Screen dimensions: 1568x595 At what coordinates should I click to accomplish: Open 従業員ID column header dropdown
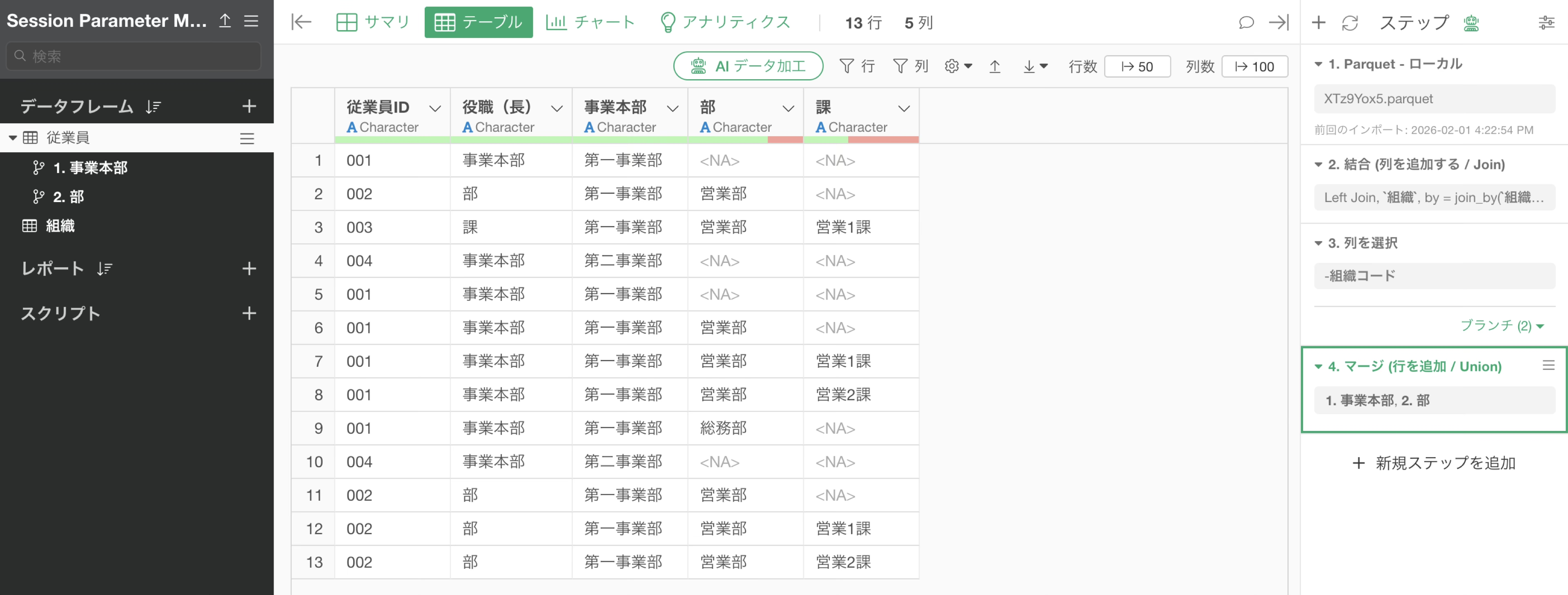(434, 108)
